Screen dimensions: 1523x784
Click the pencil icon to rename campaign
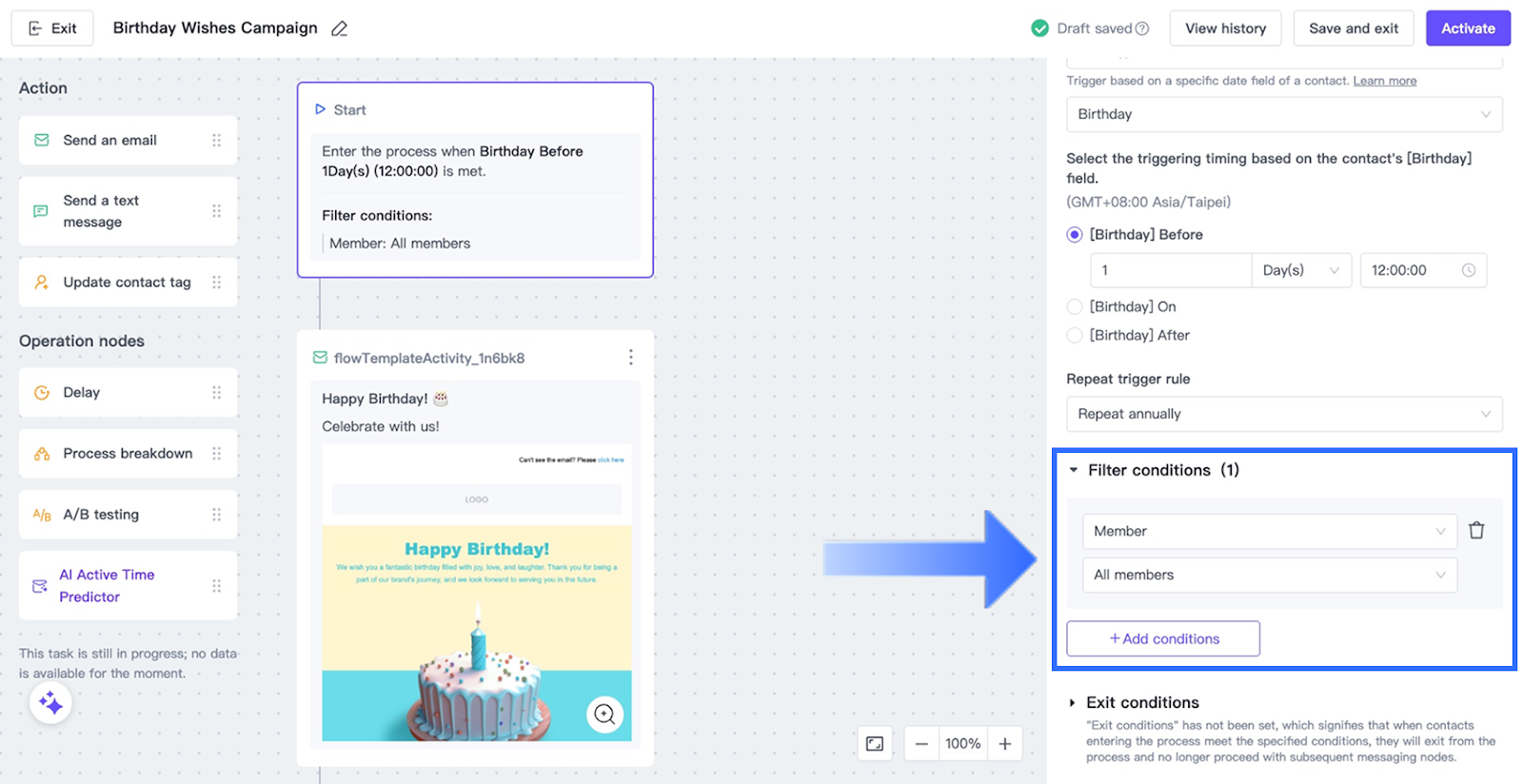339,29
